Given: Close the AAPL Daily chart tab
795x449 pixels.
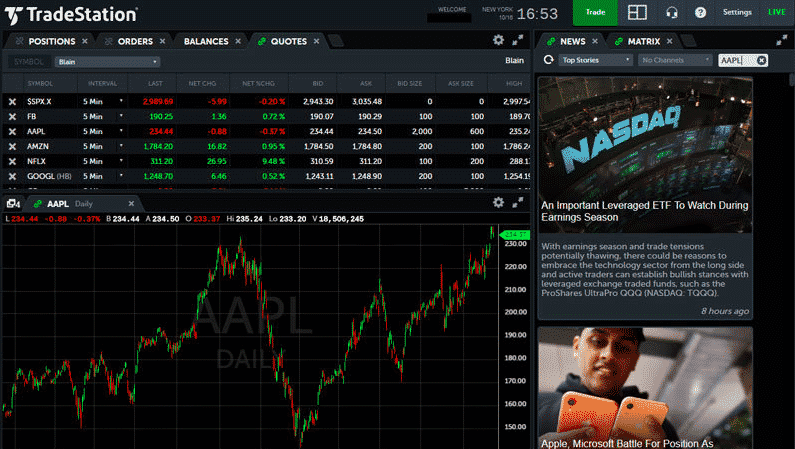Looking at the screenshot, I should [131, 203].
